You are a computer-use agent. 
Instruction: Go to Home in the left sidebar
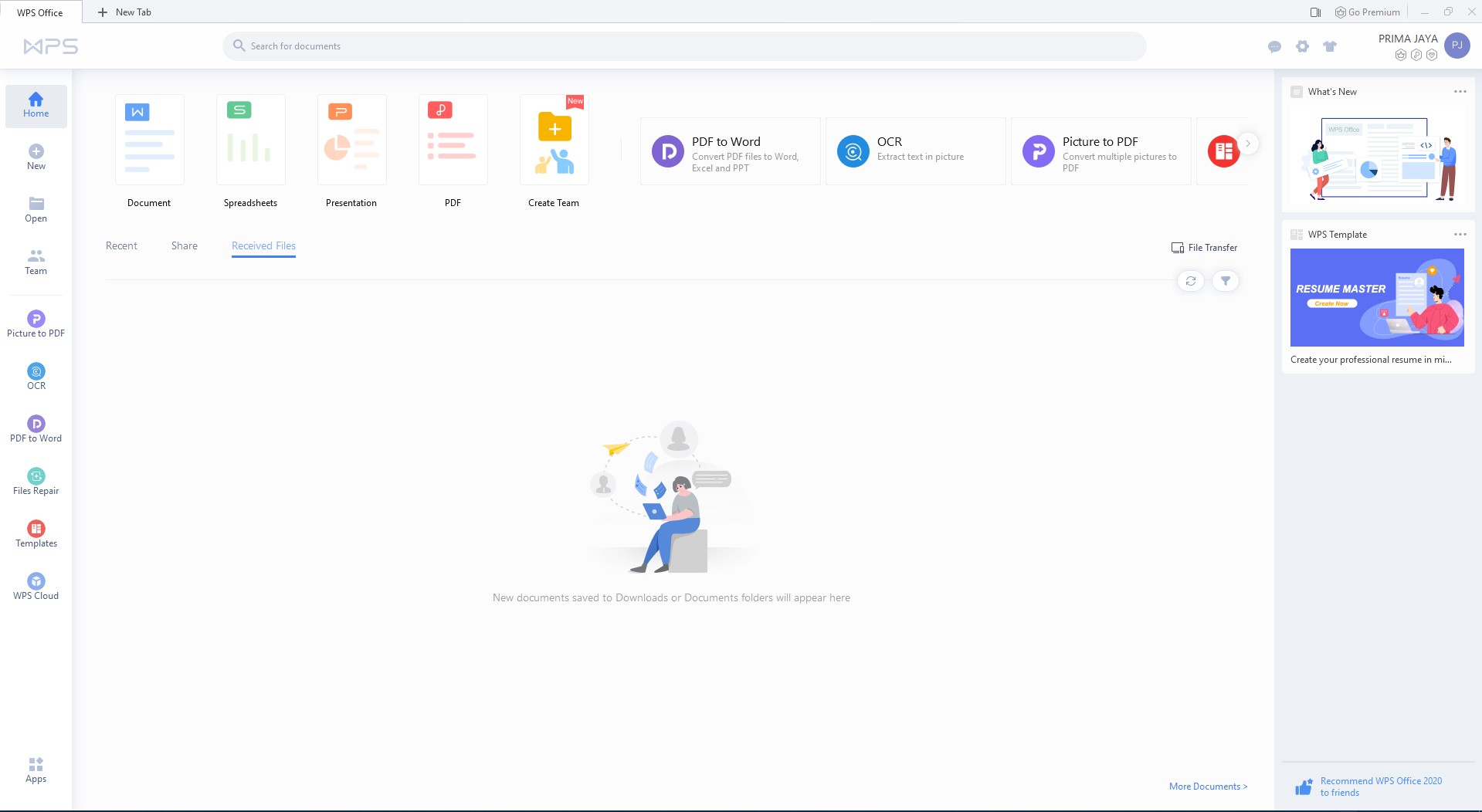point(36,106)
